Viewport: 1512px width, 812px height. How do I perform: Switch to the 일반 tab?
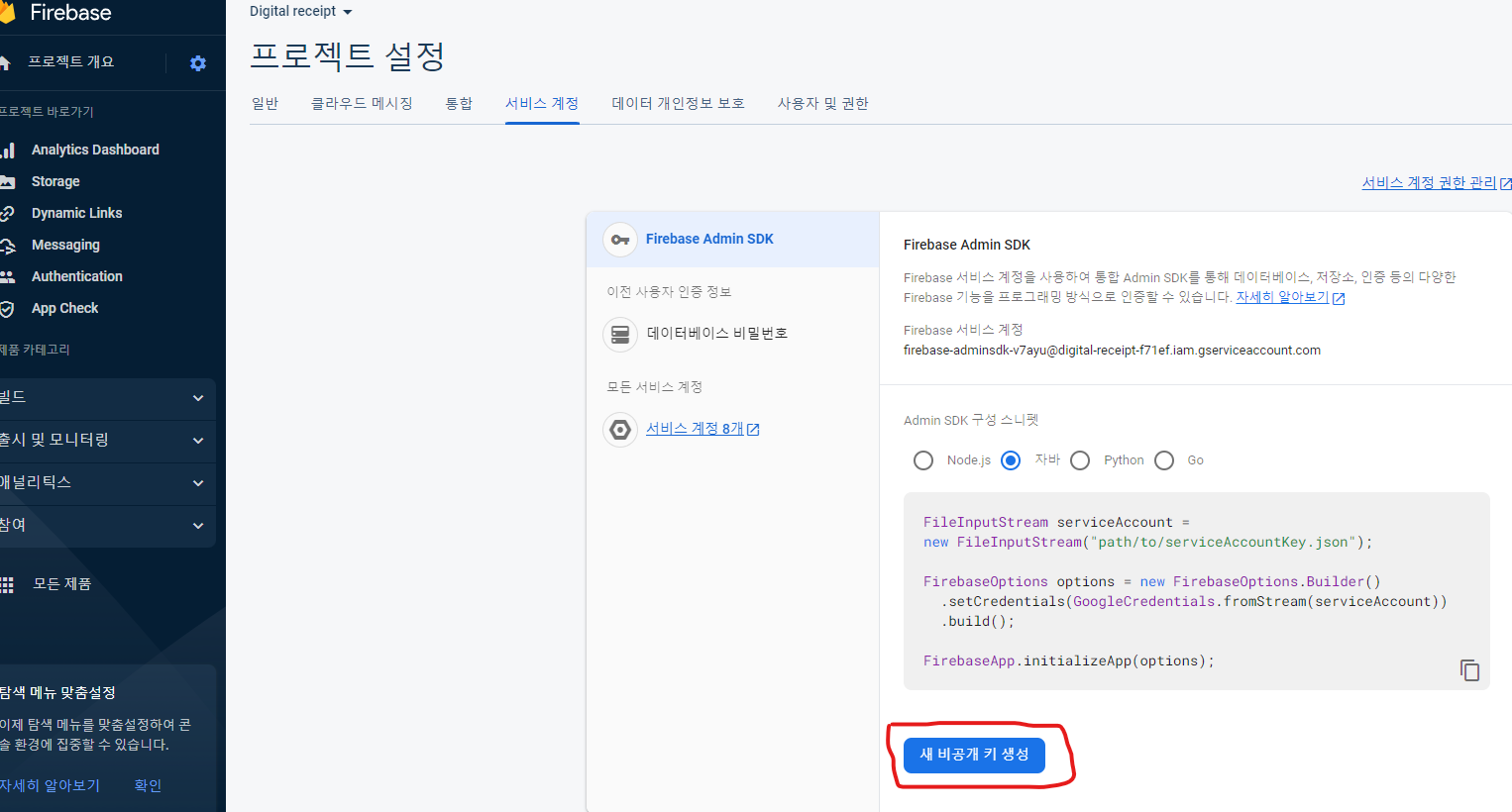[x=266, y=104]
